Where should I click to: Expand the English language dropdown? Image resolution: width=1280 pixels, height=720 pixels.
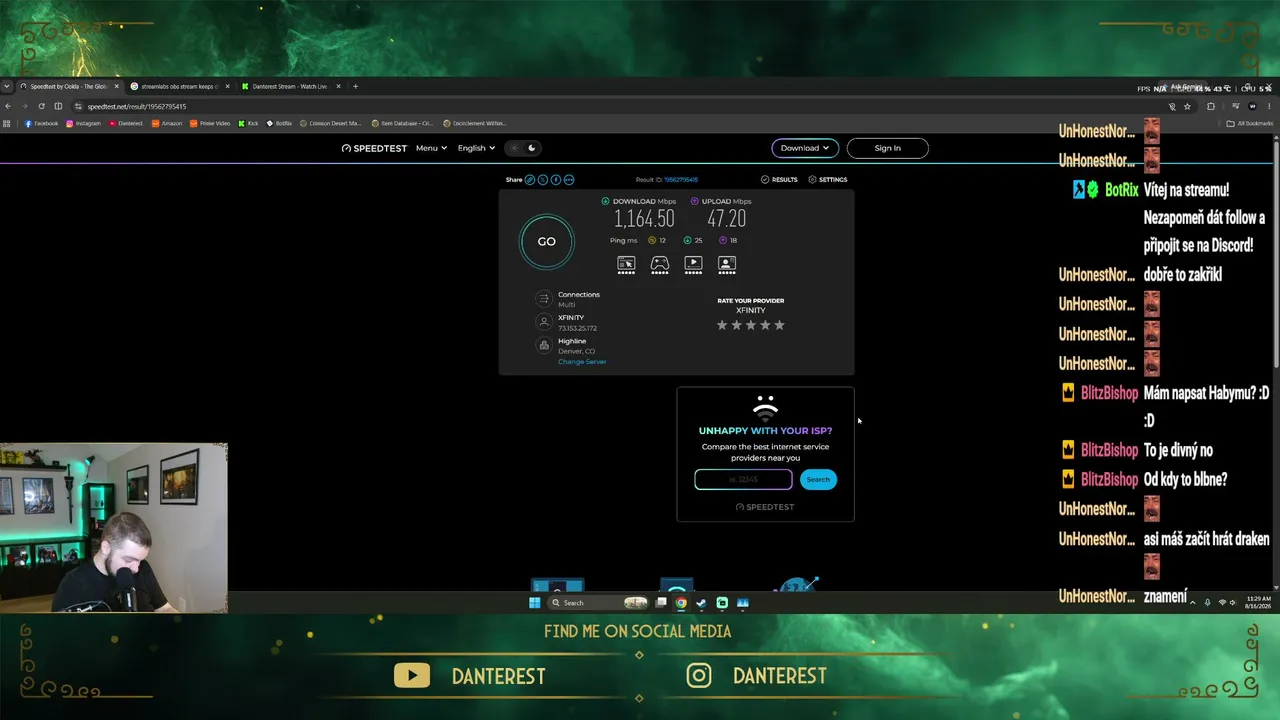[x=476, y=148]
